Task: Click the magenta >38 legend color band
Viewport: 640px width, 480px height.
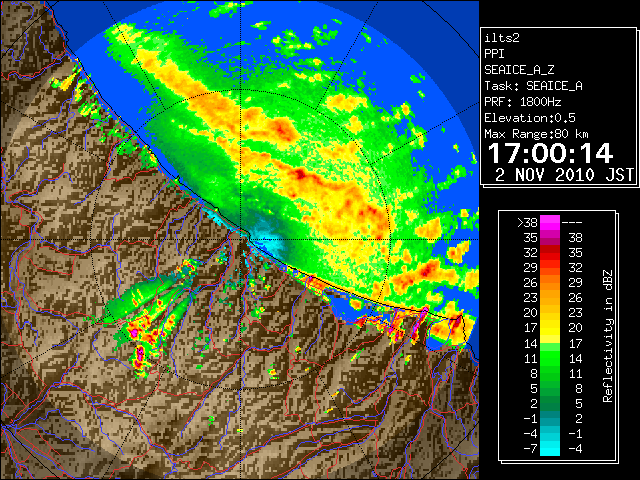Action: point(550,222)
